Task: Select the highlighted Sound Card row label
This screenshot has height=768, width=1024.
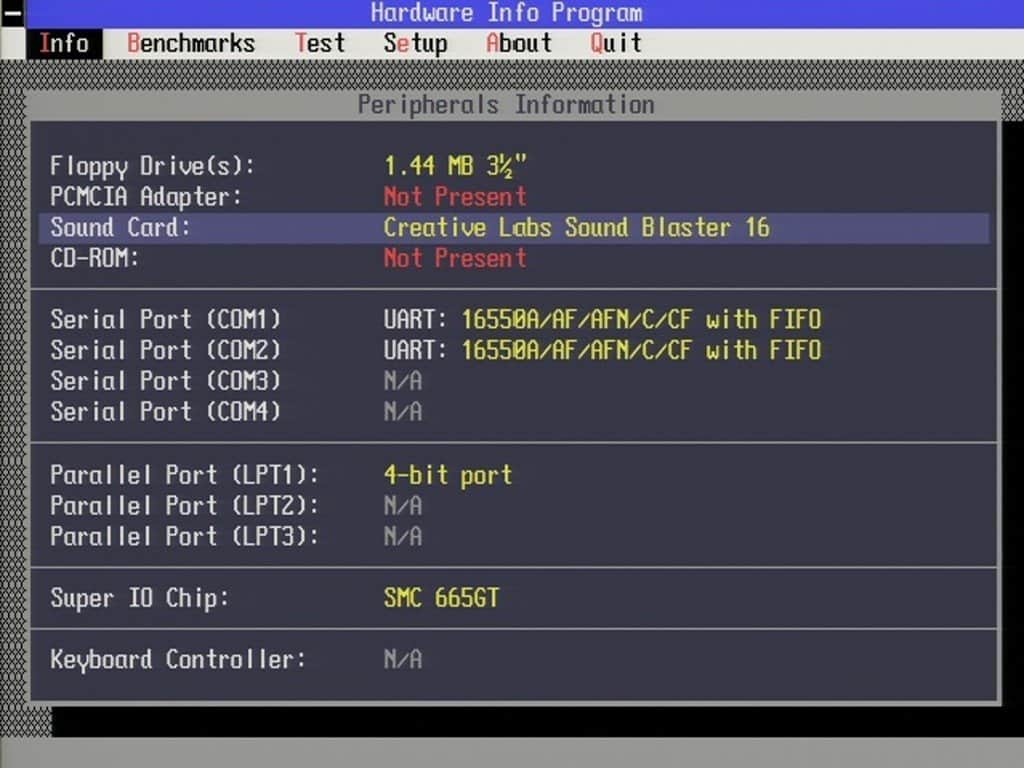Action: [x=121, y=227]
